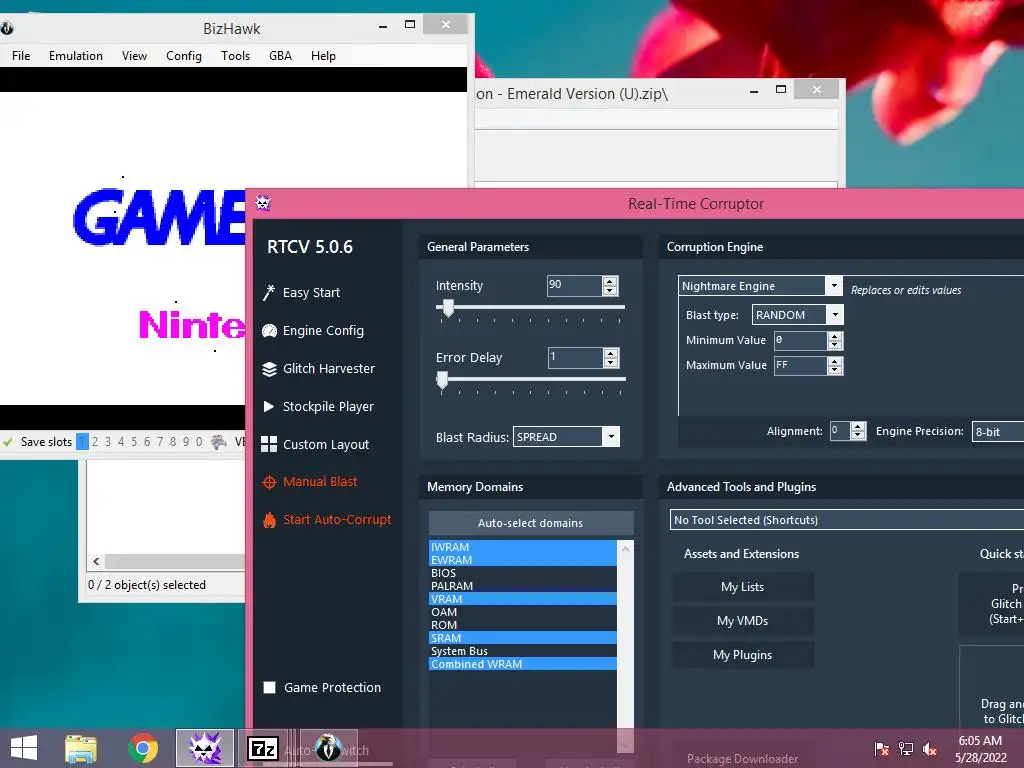The height and width of the screenshot is (768, 1024).
Task: Trigger a Manual Blast
Action: coord(310,482)
